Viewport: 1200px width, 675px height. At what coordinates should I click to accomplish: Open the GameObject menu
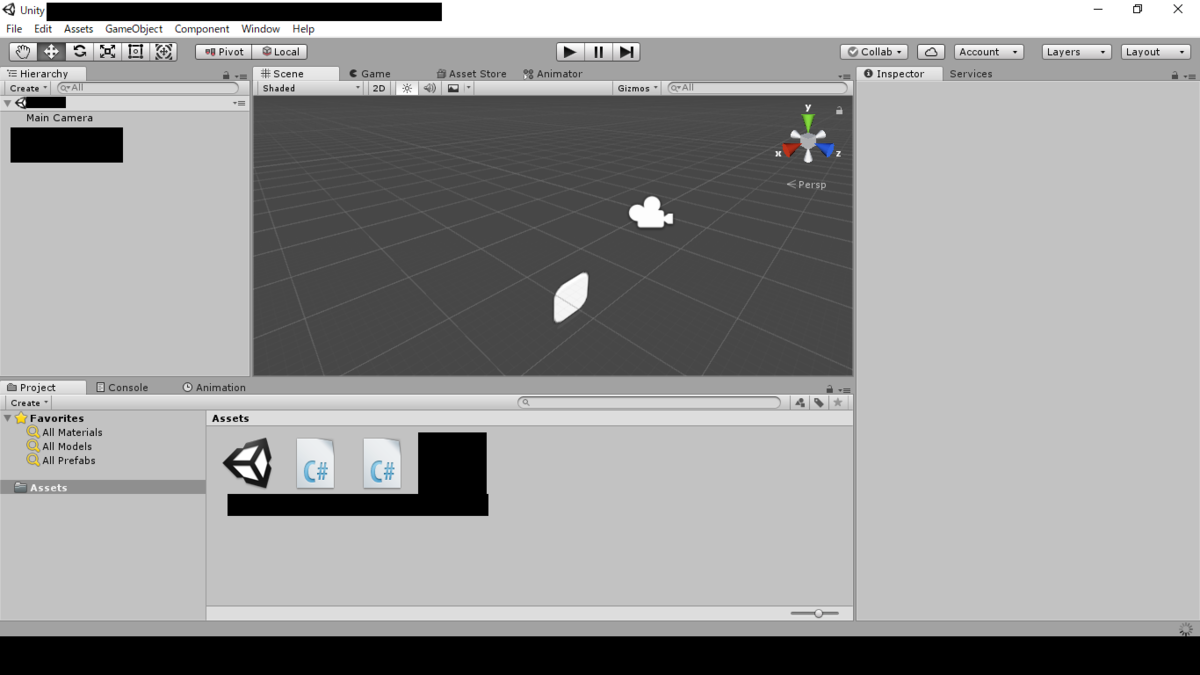point(134,29)
